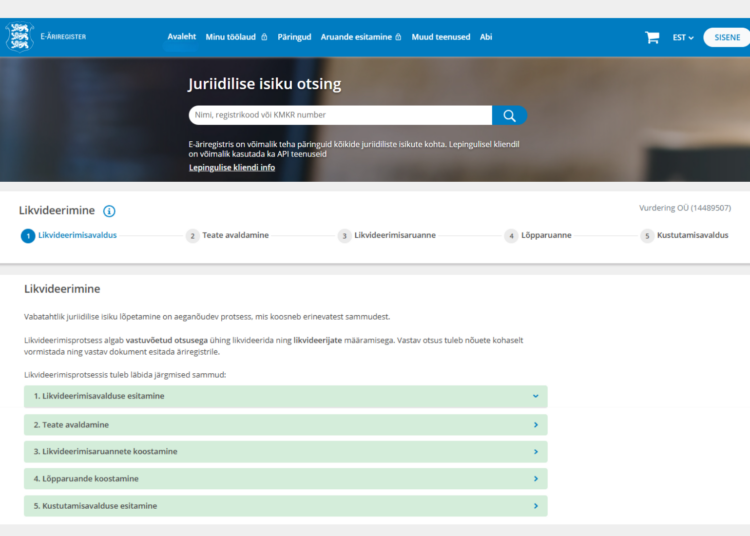The image size is (750, 536).
Task: Go to Likvideerimisaruanne step label
Action: [395, 235]
